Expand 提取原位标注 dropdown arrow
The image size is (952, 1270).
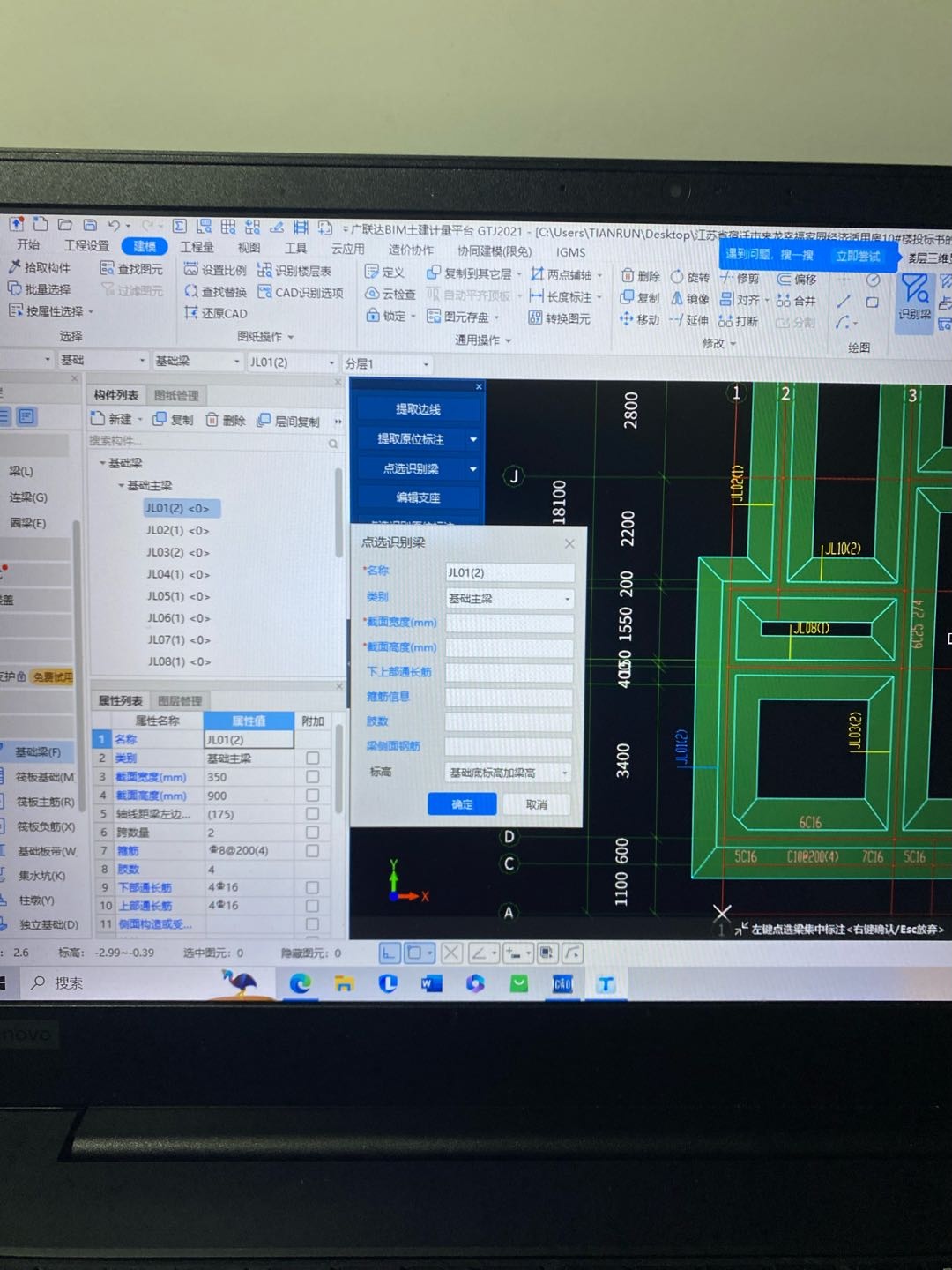pyautogui.click(x=473, y=439)
